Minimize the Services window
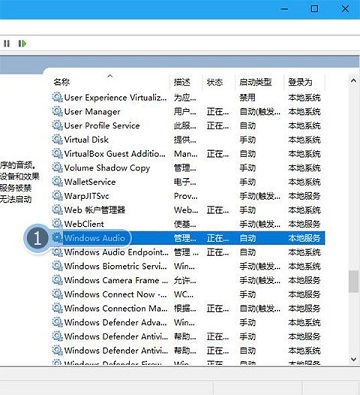The image size is (360, 395). coord(284,9)
